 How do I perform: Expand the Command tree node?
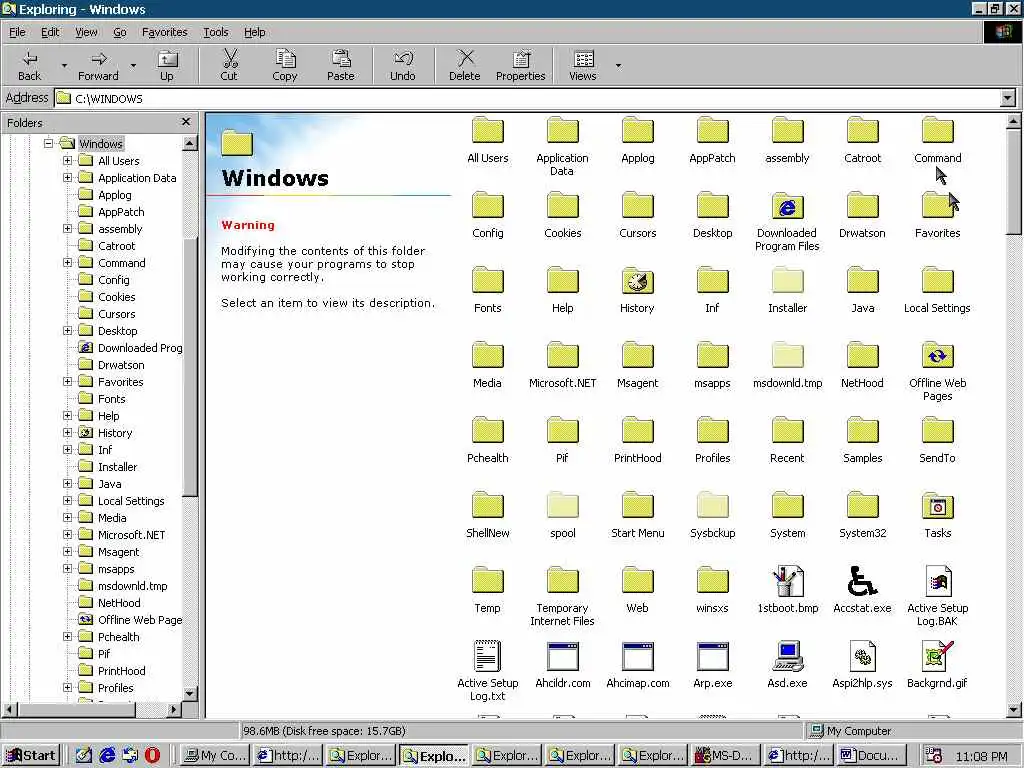coord(67,263)
